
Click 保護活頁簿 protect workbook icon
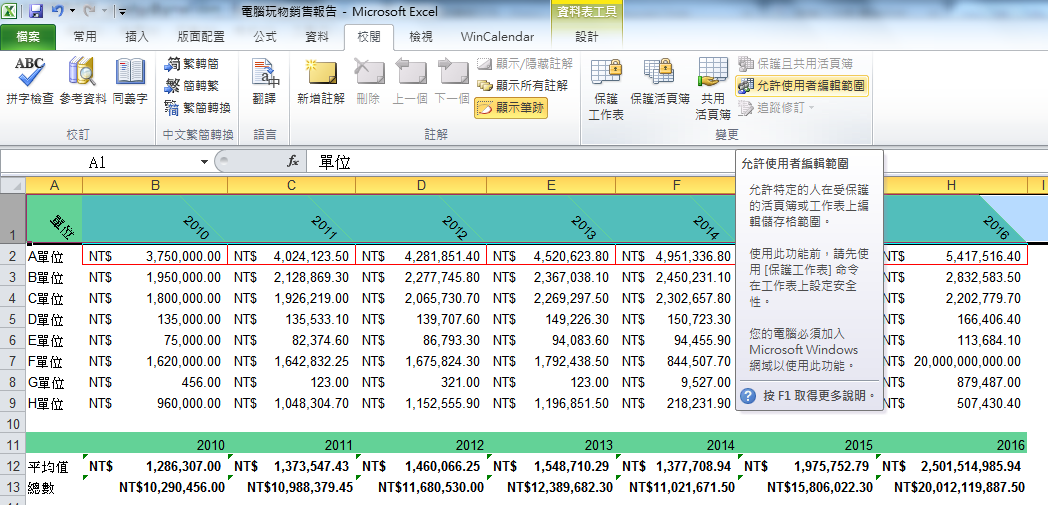pyautogui.click(x=660, y=81)
